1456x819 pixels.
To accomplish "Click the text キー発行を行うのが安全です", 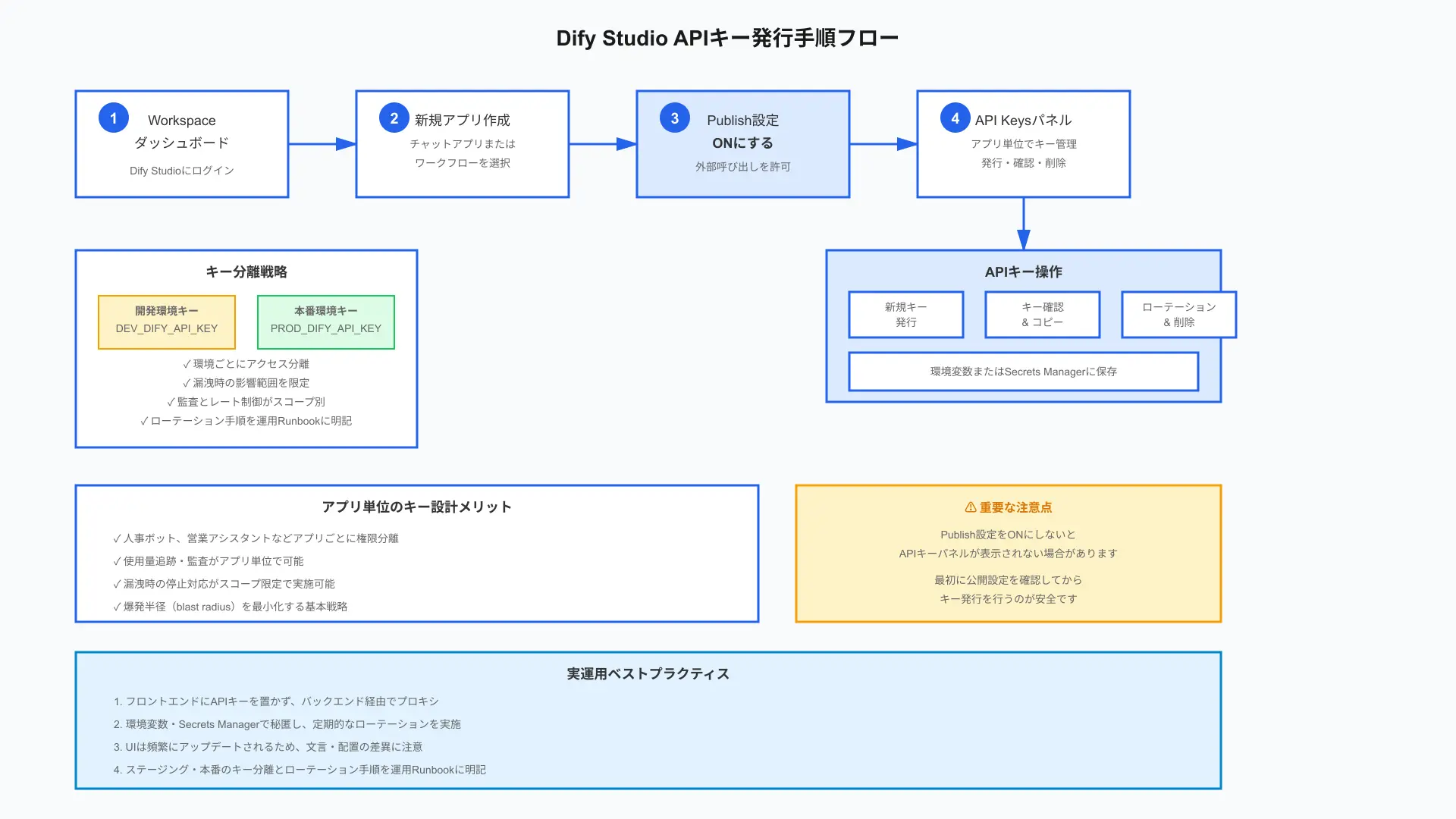I will [x=1009, y=598].
